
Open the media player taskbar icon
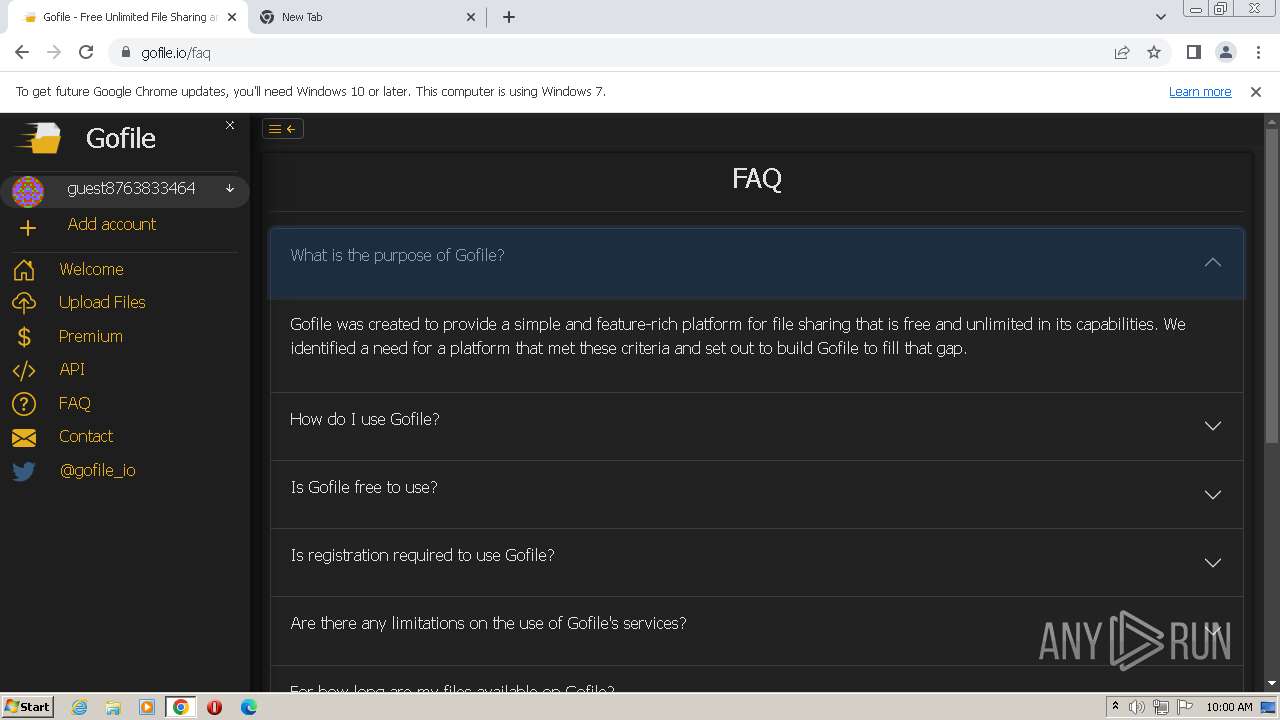point(147,707)
